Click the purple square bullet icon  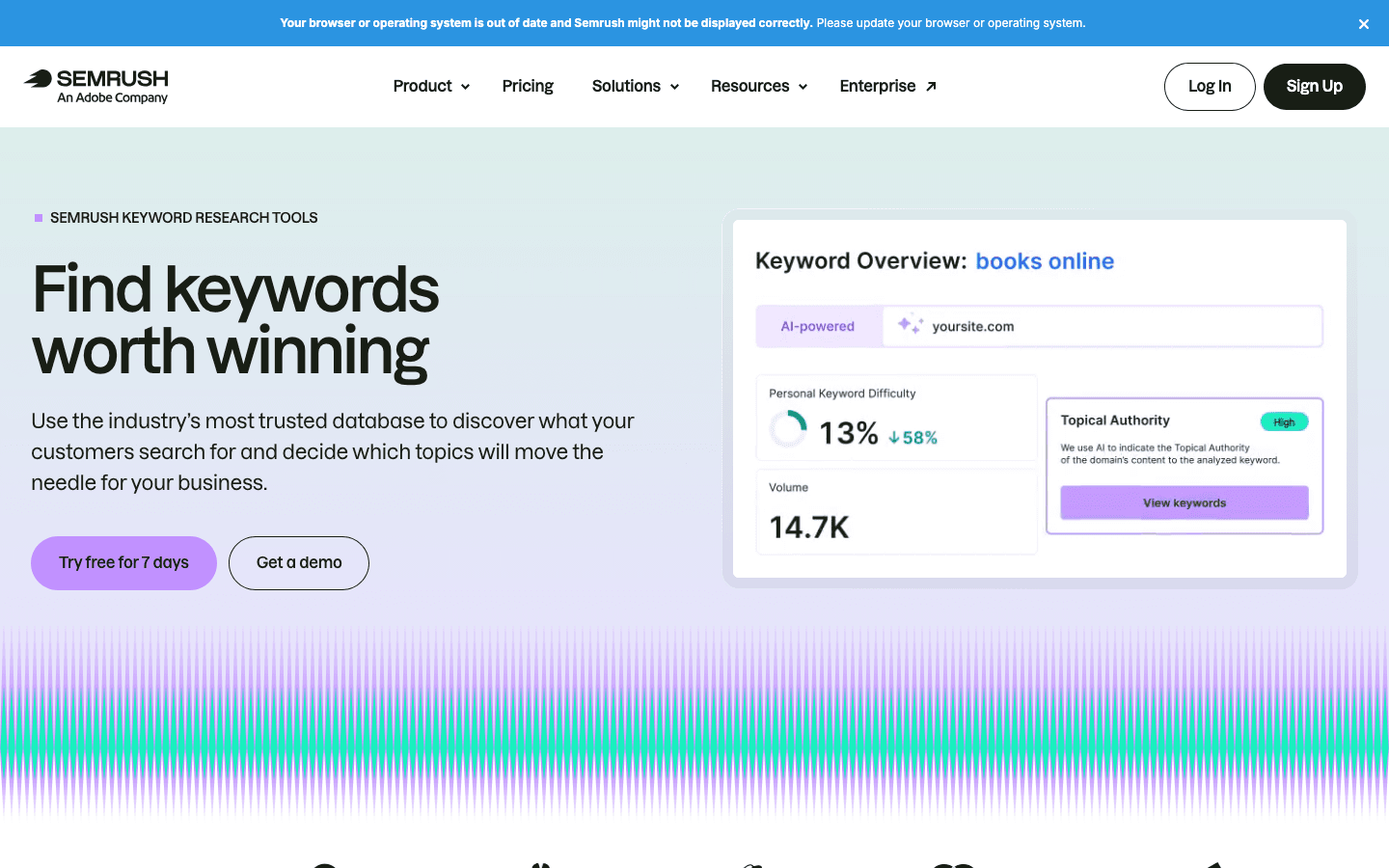pos(39,218)
